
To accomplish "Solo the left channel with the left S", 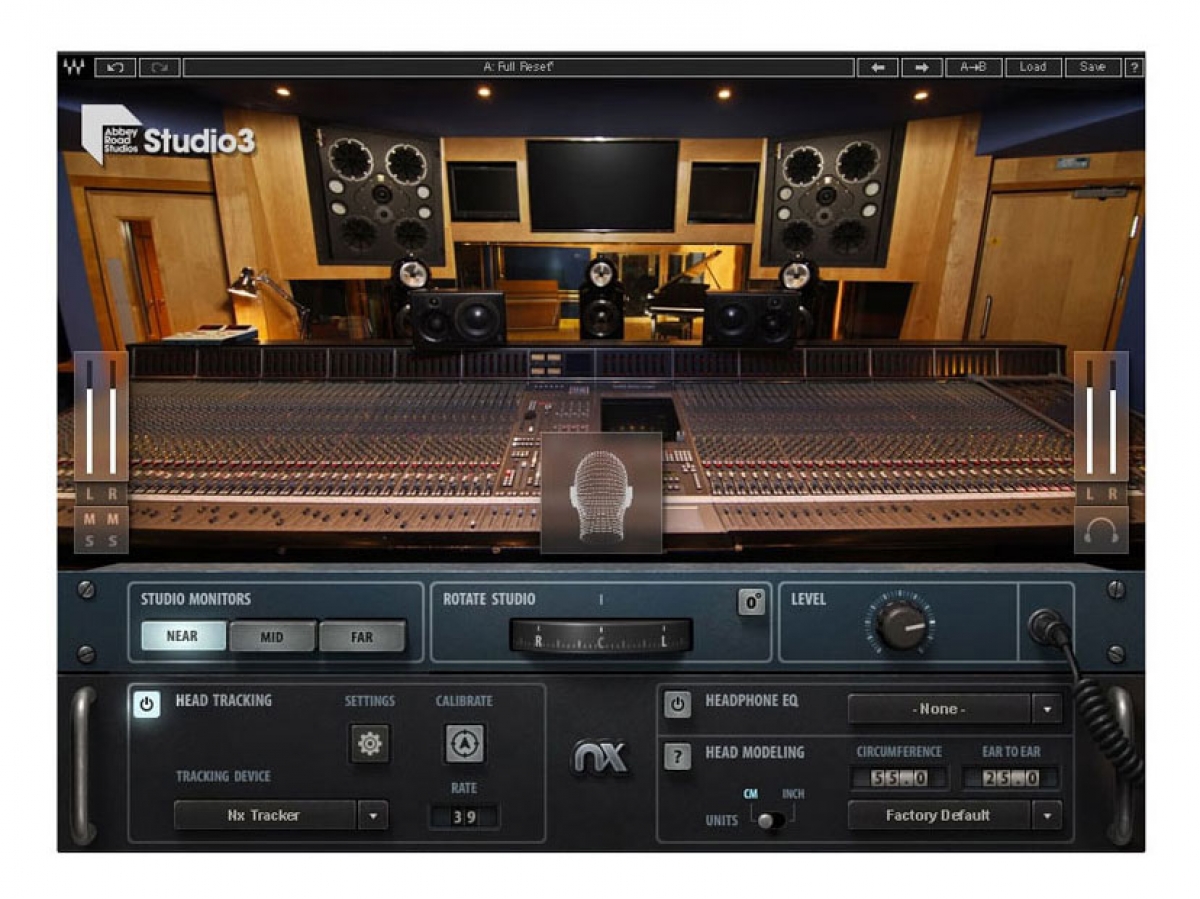I will click(x=90, y=541).
